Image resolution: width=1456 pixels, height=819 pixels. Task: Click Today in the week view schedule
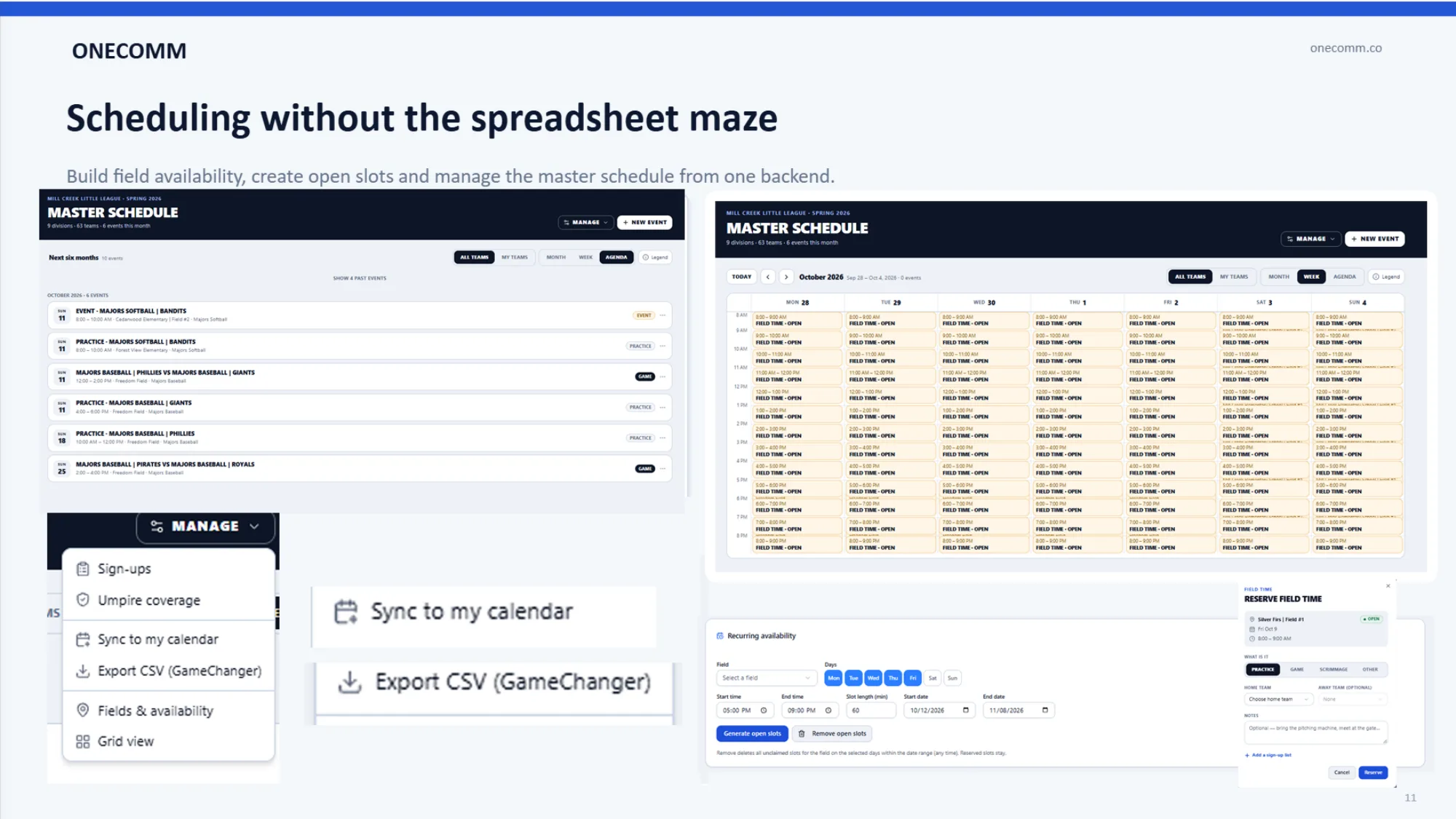click(741, 277)
